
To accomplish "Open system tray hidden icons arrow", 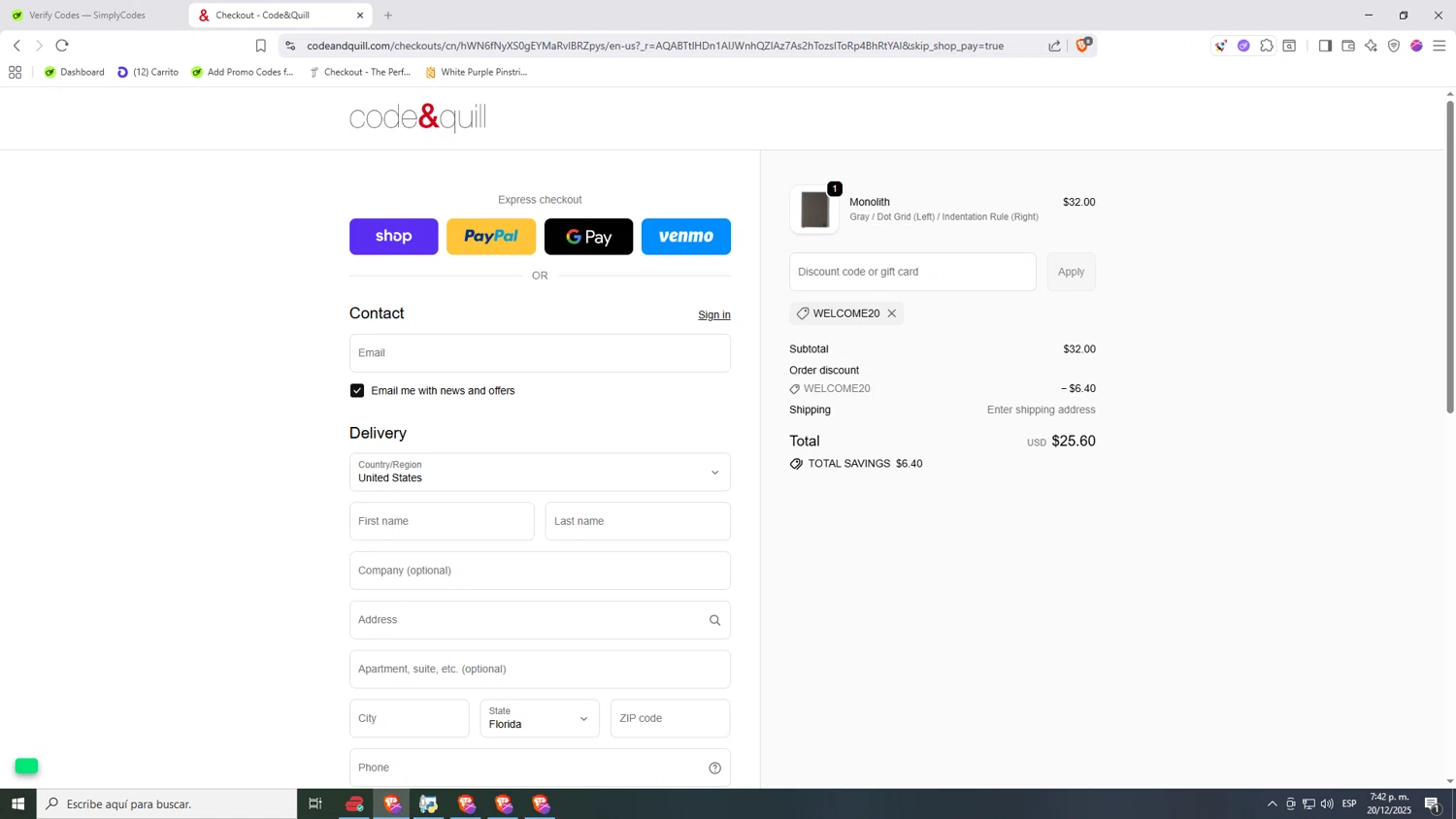I will click(x=1272, y=803).
